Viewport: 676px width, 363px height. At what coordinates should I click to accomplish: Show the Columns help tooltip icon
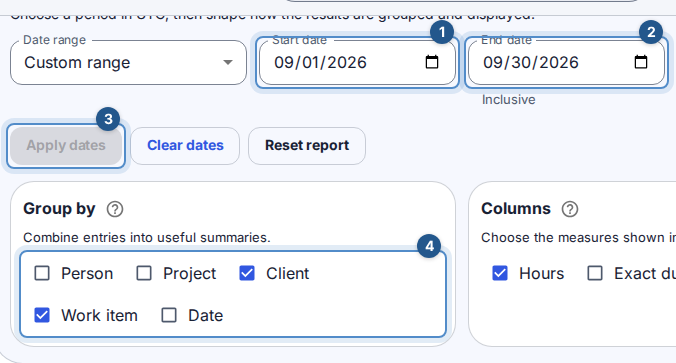click(x=570, y=209)
